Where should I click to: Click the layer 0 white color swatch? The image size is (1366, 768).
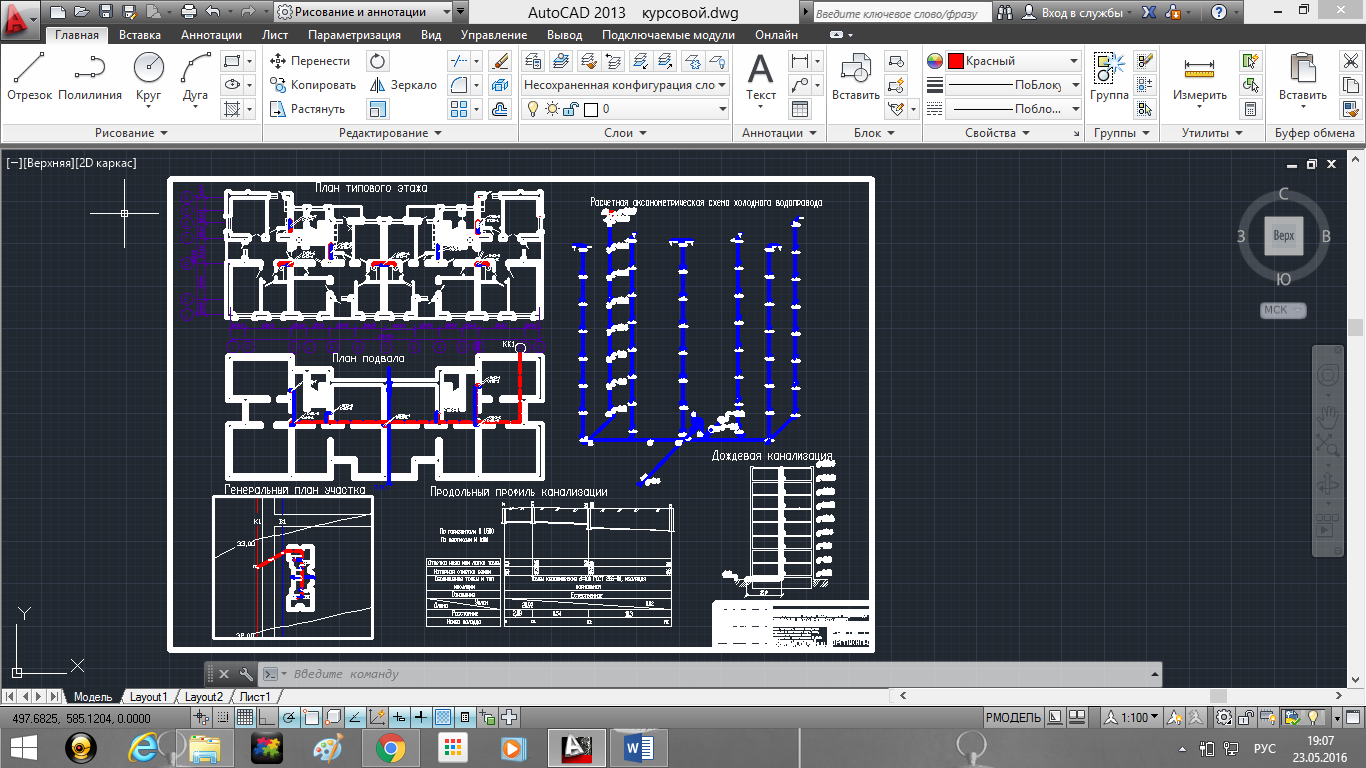590,109
